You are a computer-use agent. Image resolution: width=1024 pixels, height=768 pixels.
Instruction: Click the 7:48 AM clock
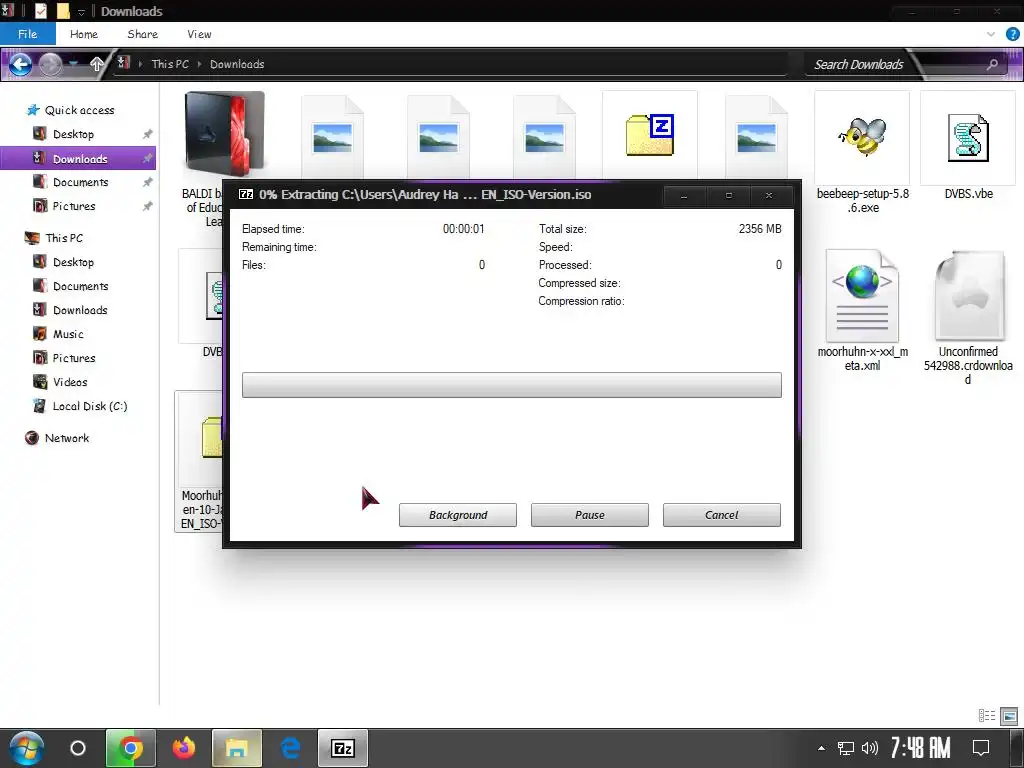920,748
